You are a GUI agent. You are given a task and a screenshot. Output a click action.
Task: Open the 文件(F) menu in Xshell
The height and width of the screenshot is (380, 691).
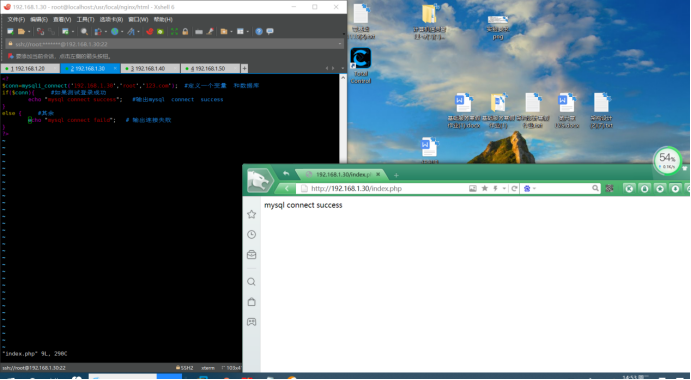(16, 19)
